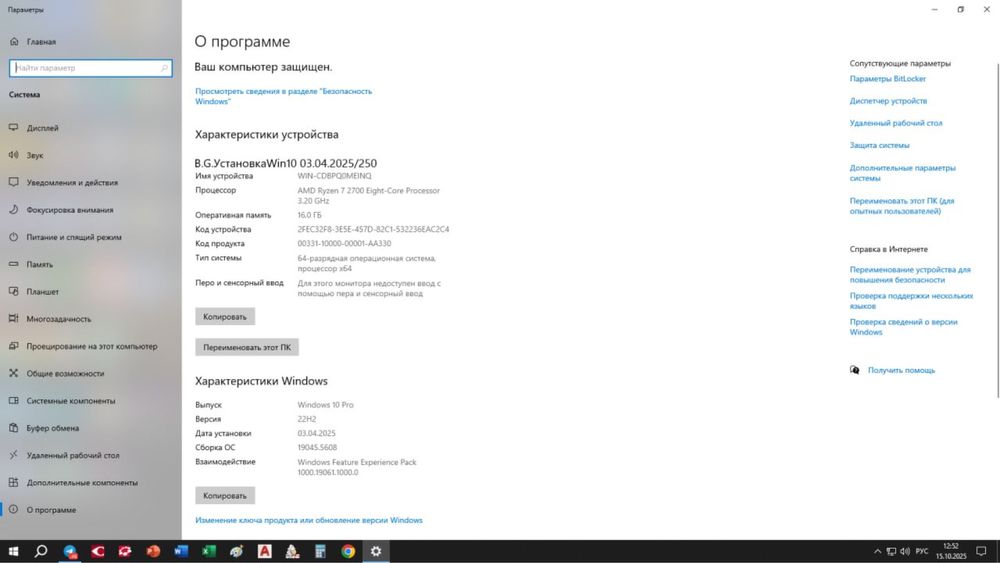Viewport: 1000px width, 563px height.
Task: Click the product code 00331-10000-00001-AA330
Action: click(344, 244)
